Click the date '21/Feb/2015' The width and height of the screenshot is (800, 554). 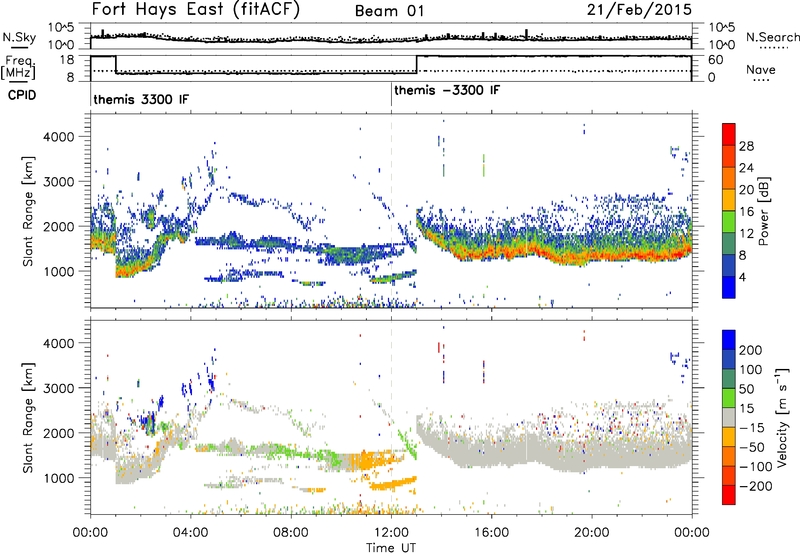coord(639,9)
